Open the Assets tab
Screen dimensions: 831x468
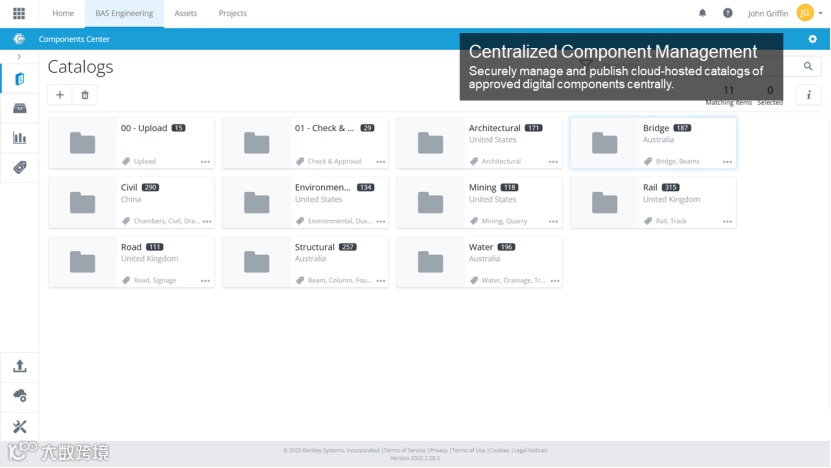[x=185, y=13]
